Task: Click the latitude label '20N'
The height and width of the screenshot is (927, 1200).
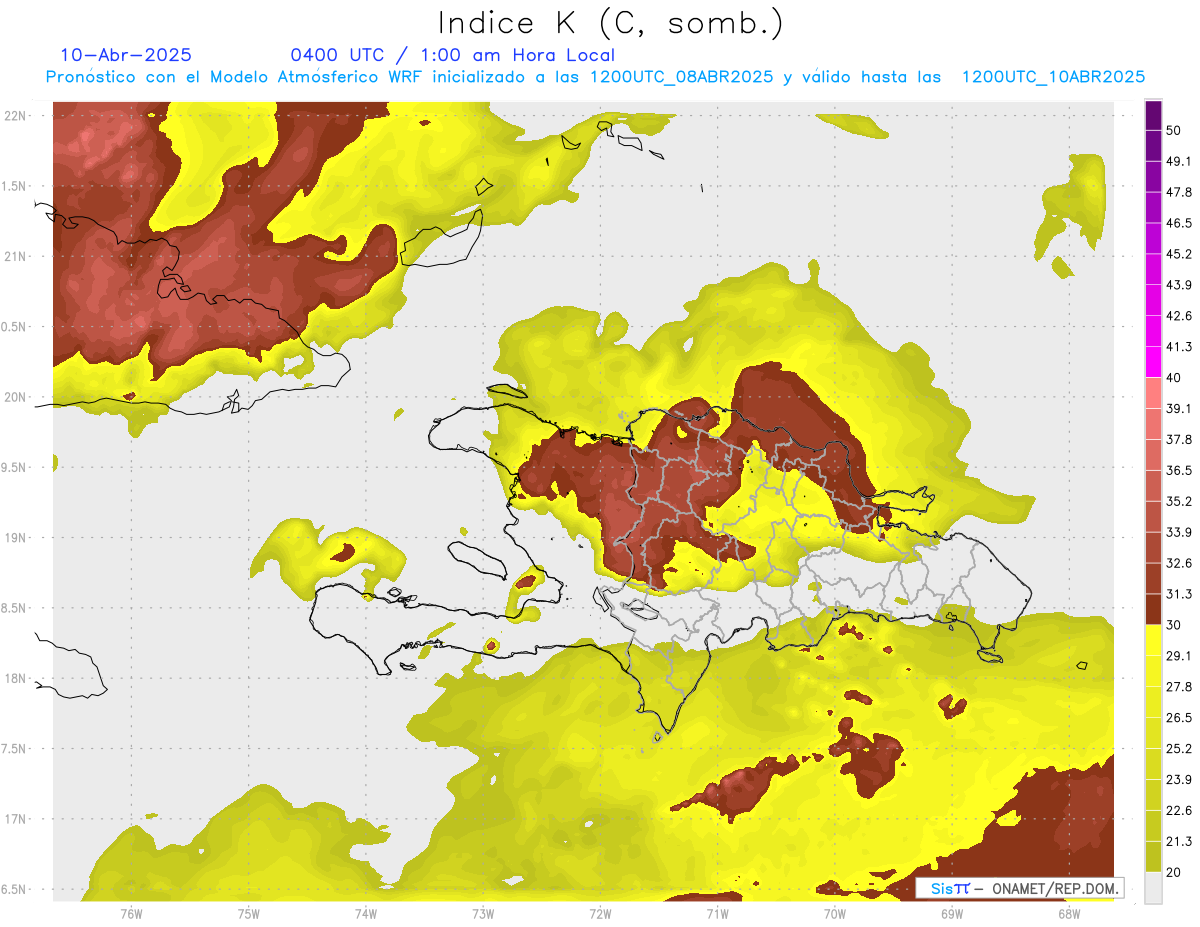Action: 17,397
